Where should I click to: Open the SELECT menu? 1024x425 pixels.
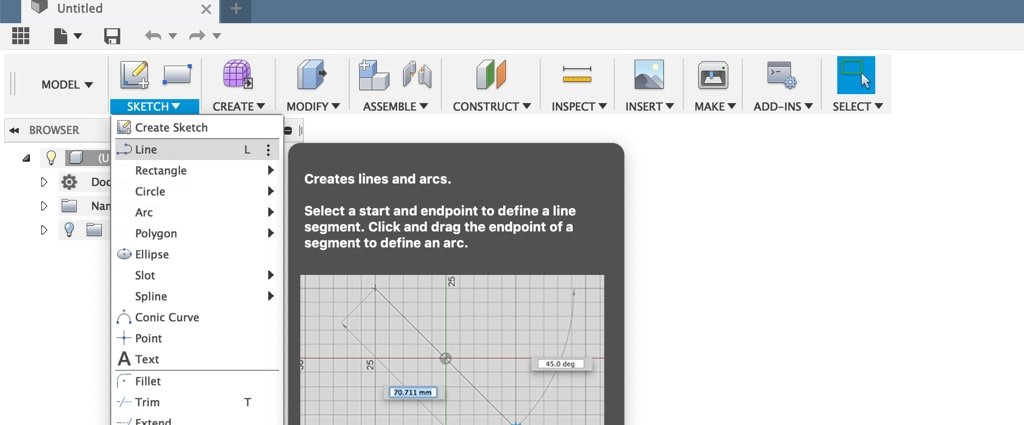coord(857,106)
